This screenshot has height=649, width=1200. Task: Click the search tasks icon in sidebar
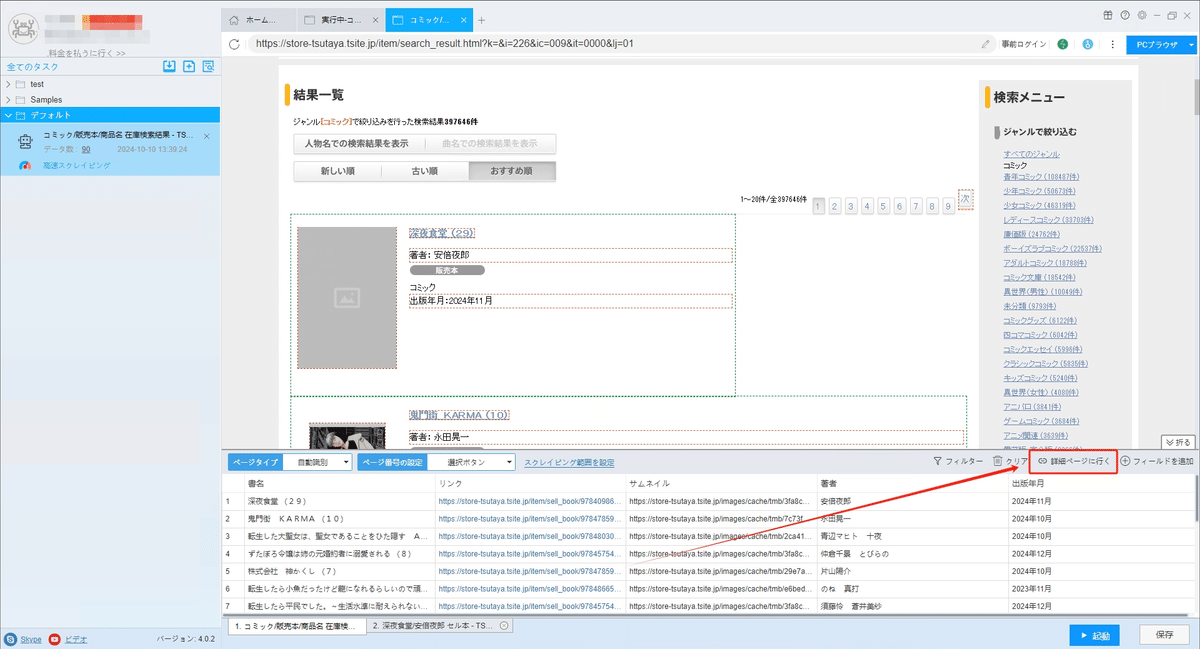[x=208, y=66]
